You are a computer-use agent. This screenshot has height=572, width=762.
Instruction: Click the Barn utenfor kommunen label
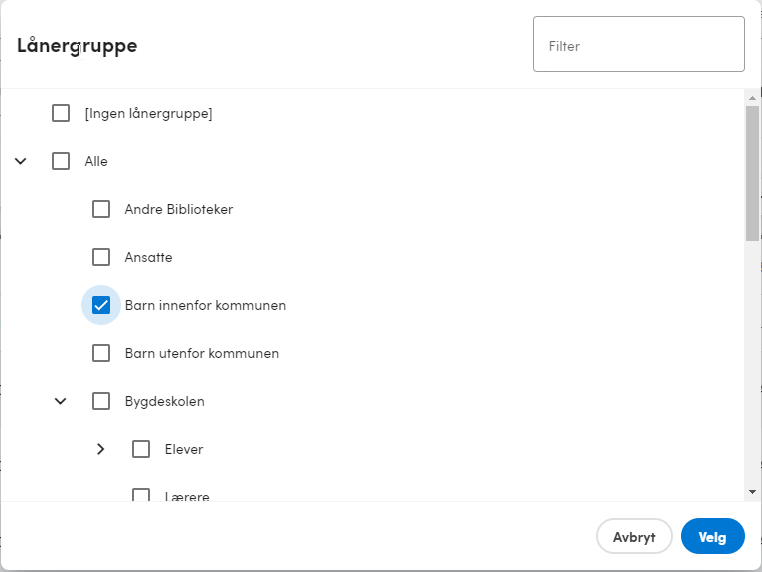[x=202, y=353]
